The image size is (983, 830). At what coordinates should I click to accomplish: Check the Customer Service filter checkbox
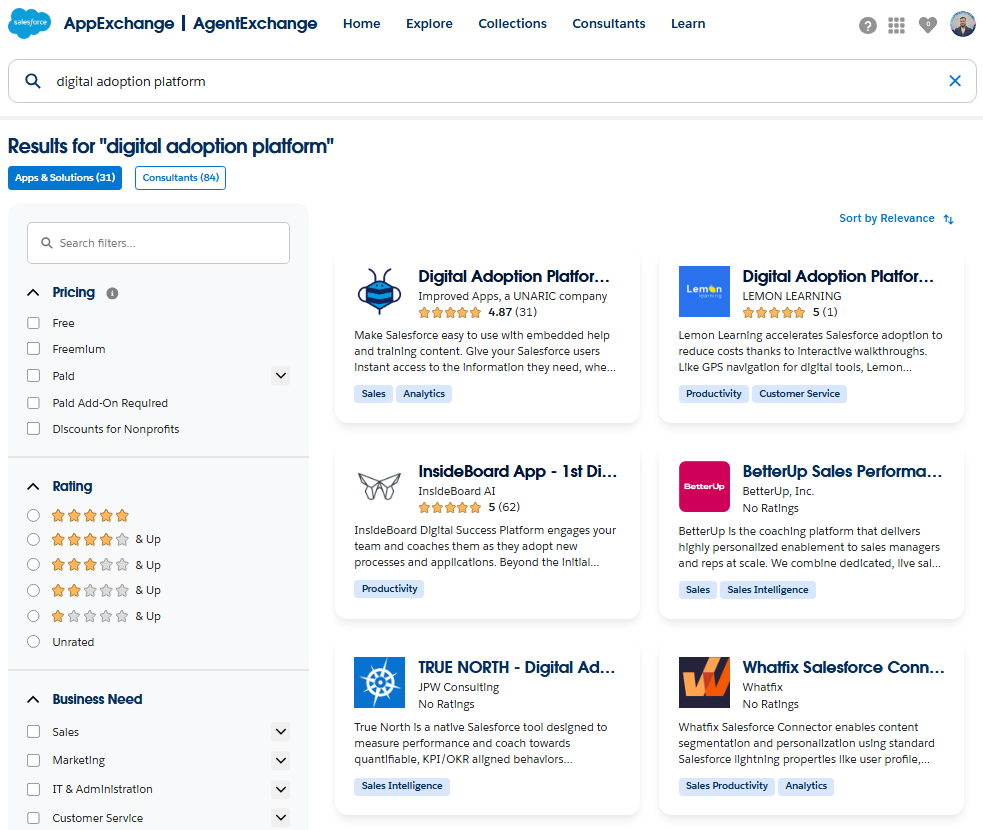point(33,818)
